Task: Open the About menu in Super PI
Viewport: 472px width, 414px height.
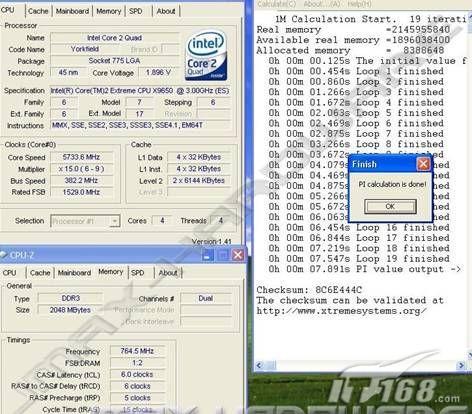Action: [321, 4]
